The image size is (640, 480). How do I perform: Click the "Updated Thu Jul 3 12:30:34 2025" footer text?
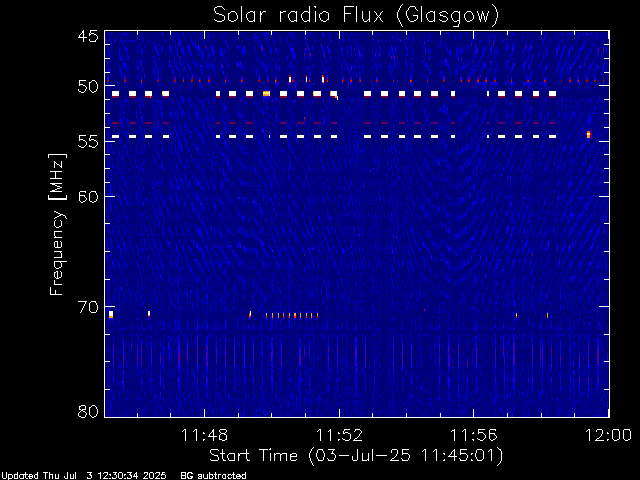[84, 476]
